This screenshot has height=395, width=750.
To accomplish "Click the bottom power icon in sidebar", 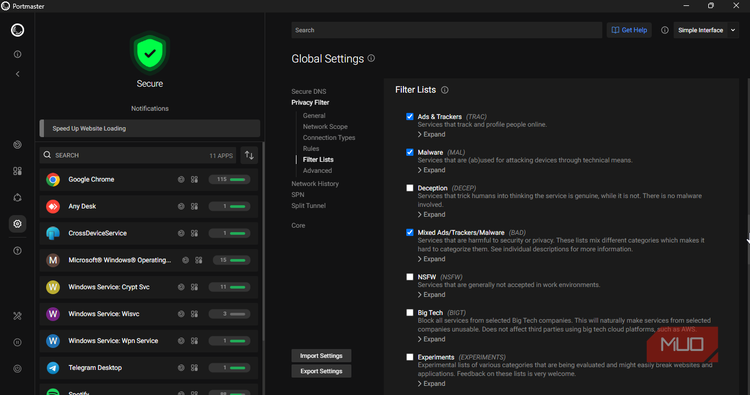I will (x=17, y=369).
